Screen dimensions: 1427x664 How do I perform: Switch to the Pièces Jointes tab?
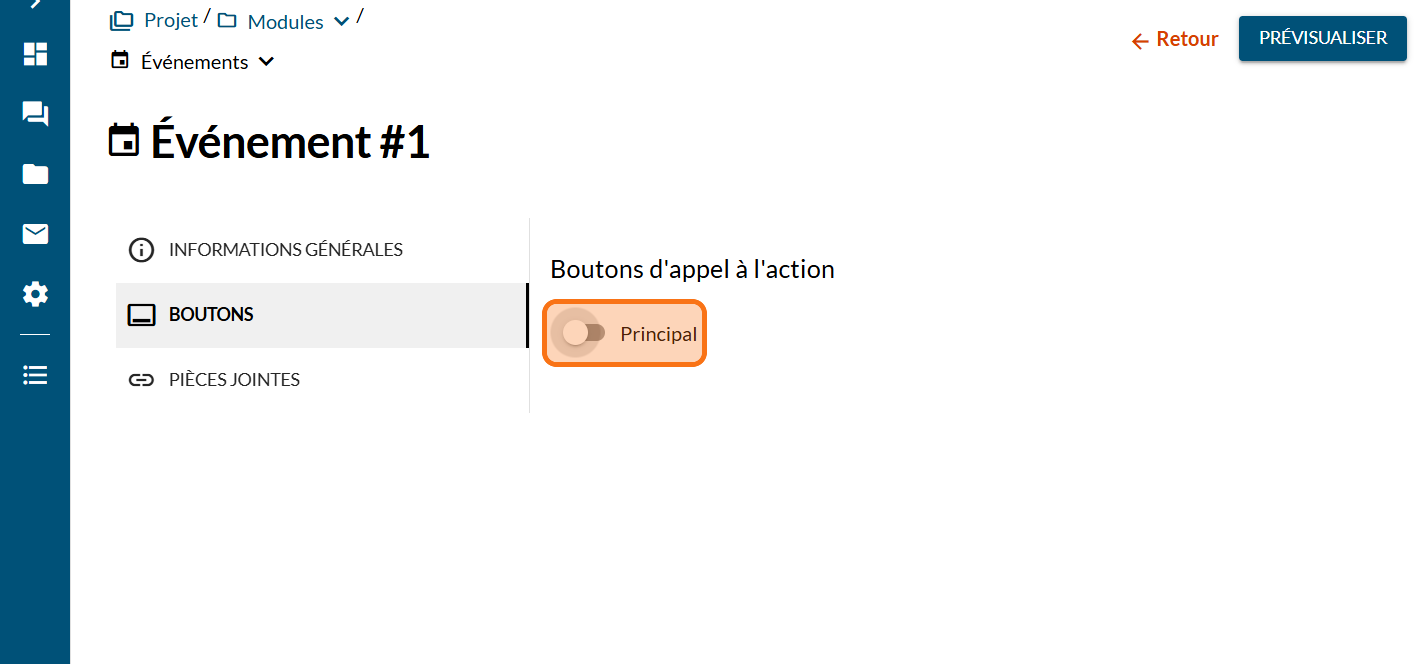[x=234, y=380]
